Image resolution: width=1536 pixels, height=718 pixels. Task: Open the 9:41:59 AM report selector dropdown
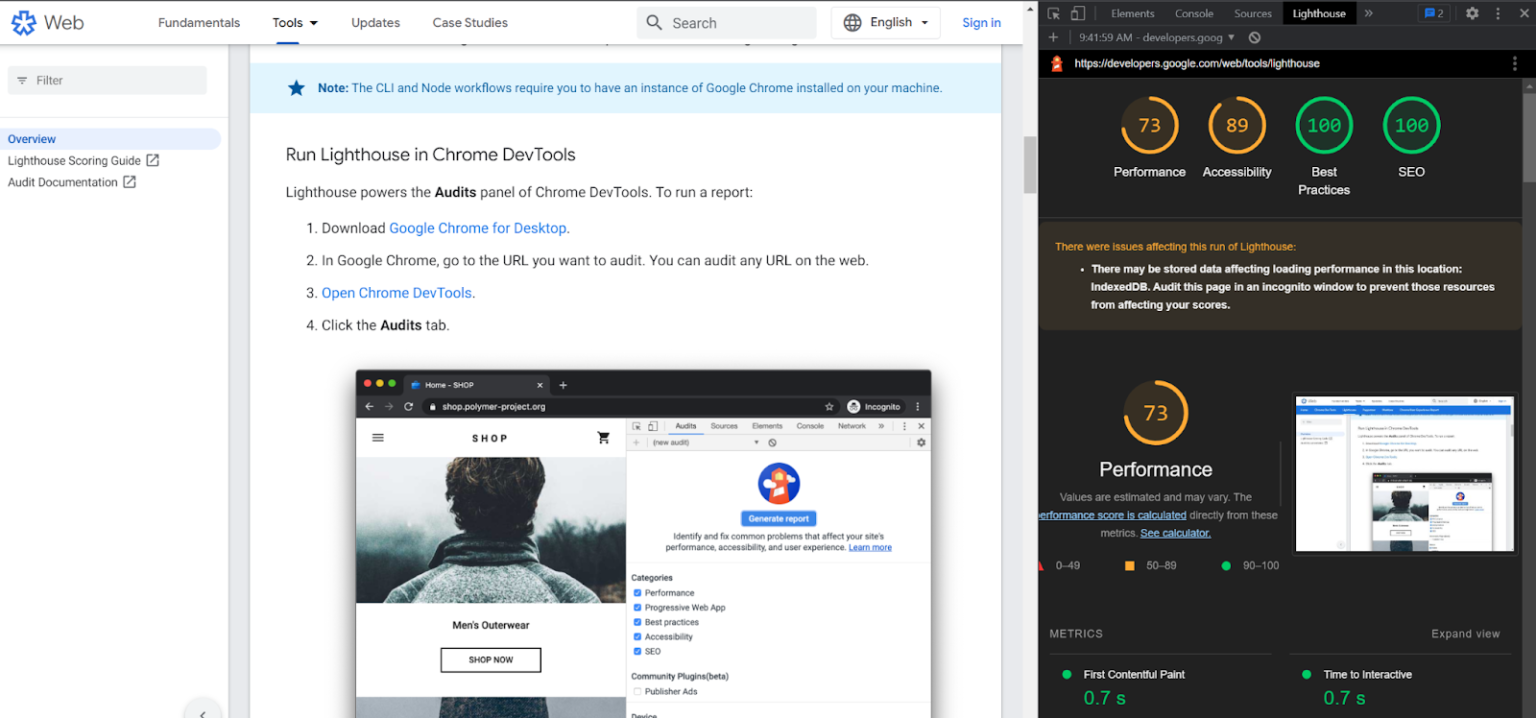click(1156, 37)
